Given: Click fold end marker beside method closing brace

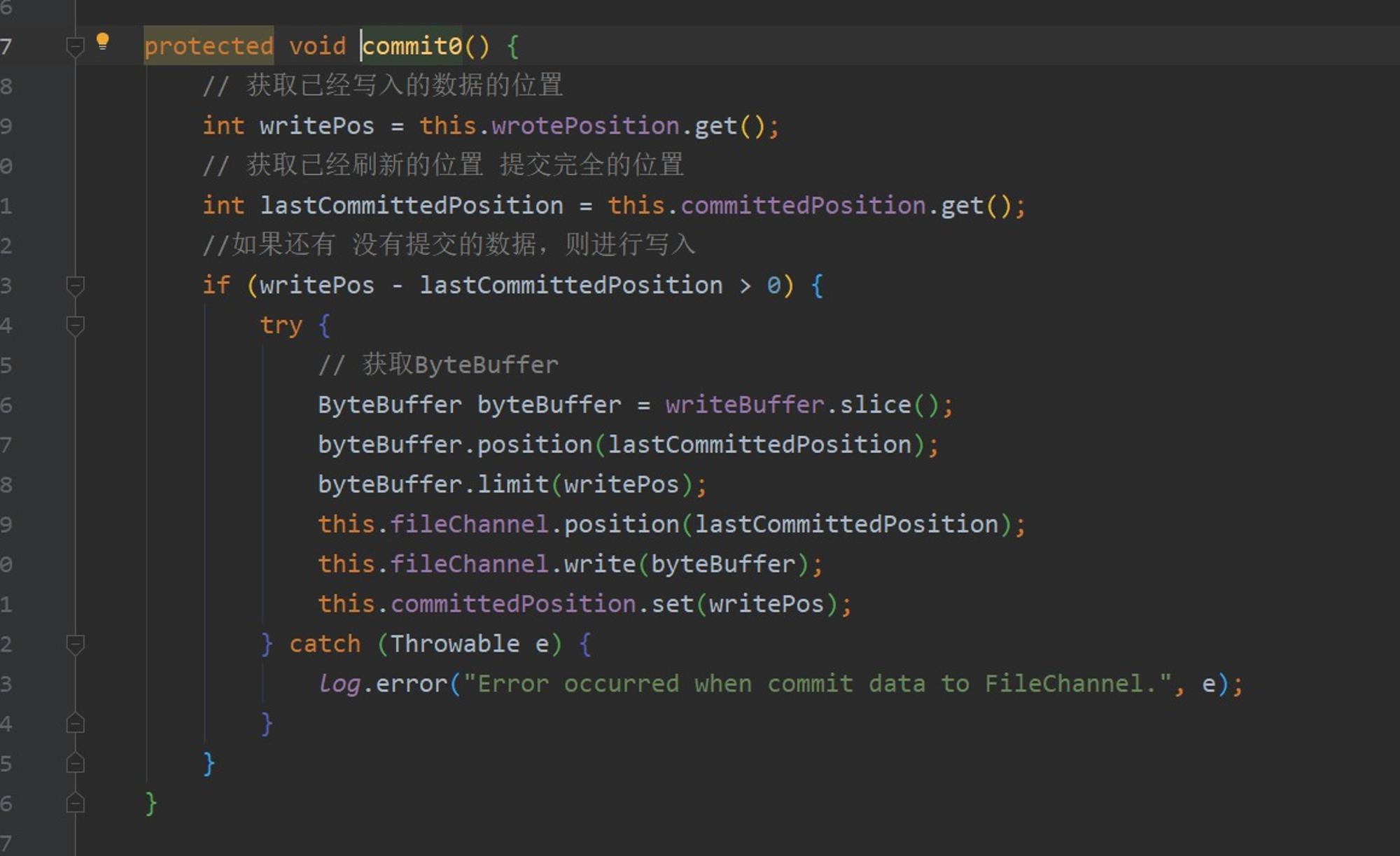Looking at the screenshot, I should point(75,803).
